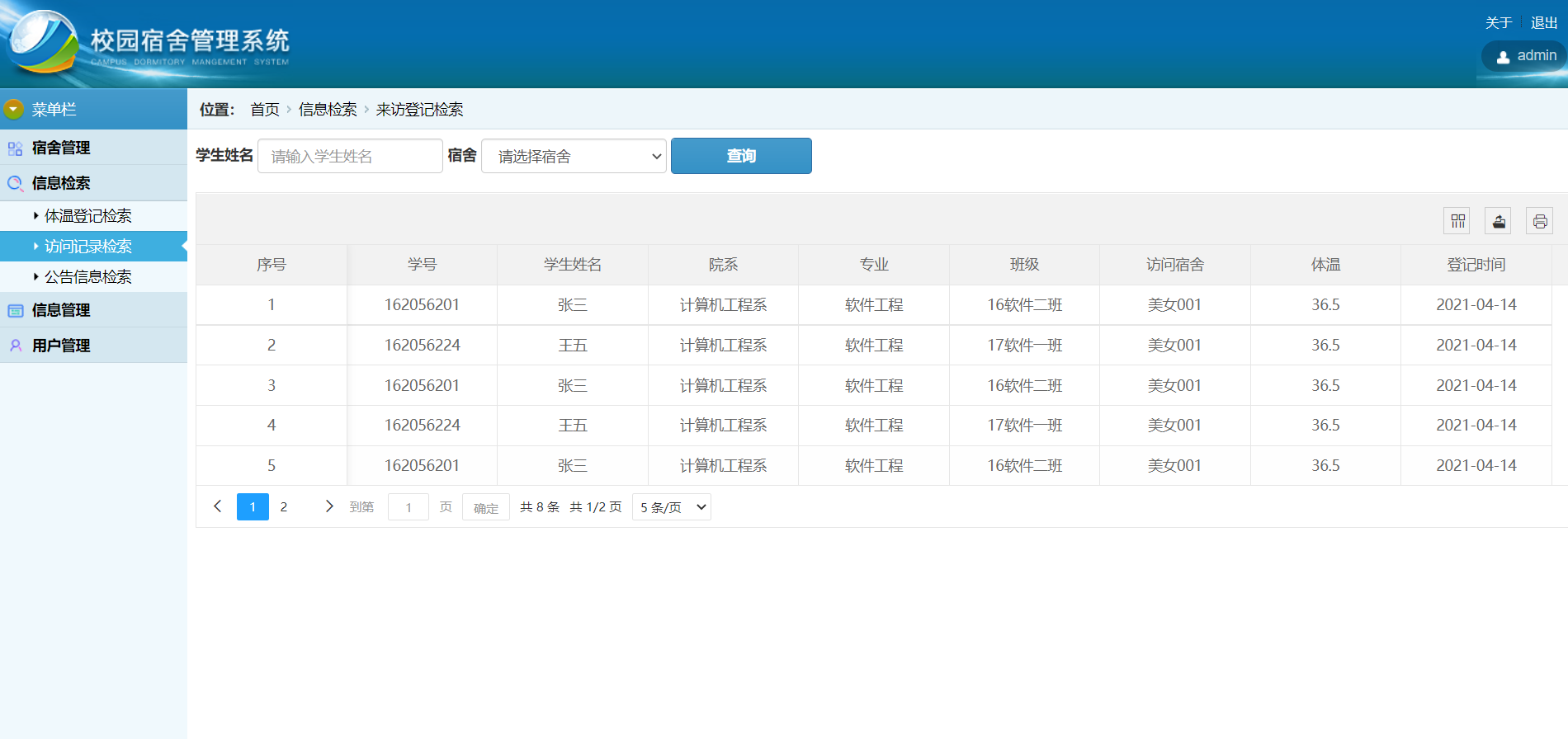Open the column filter icon
Viewport: 1568px width, 739px height.
click(1457, 221)
